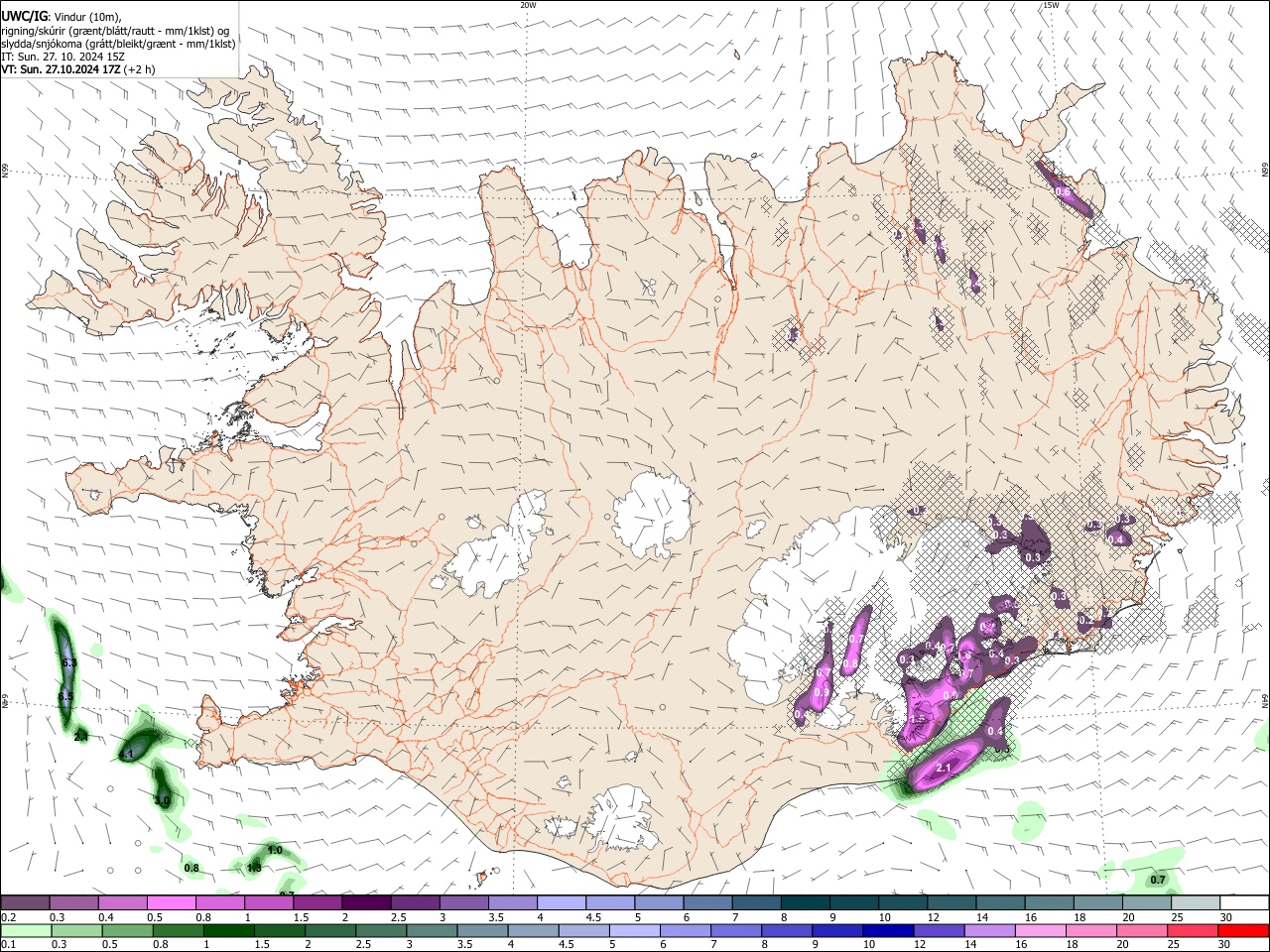Choose the deep blue lower swatch between 10 and 12
Viewport: 1270px width, 952px height.
click(889, 930)
